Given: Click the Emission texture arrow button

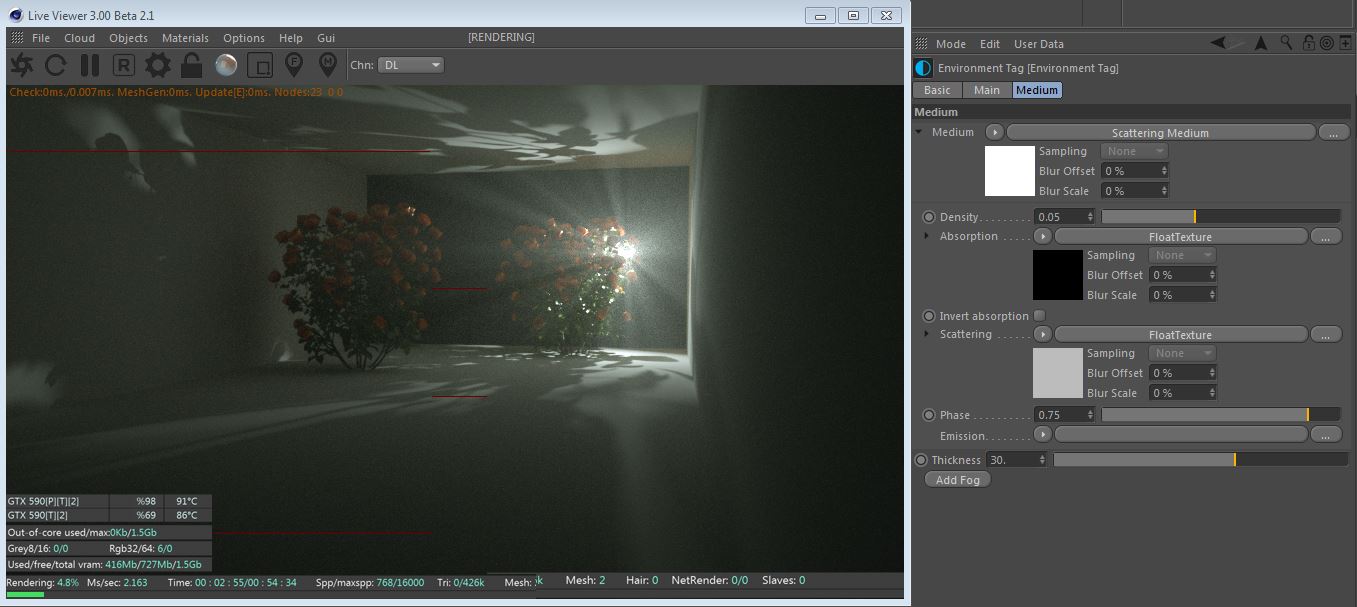Looking at the screenshot, I should click(1042, 434).
